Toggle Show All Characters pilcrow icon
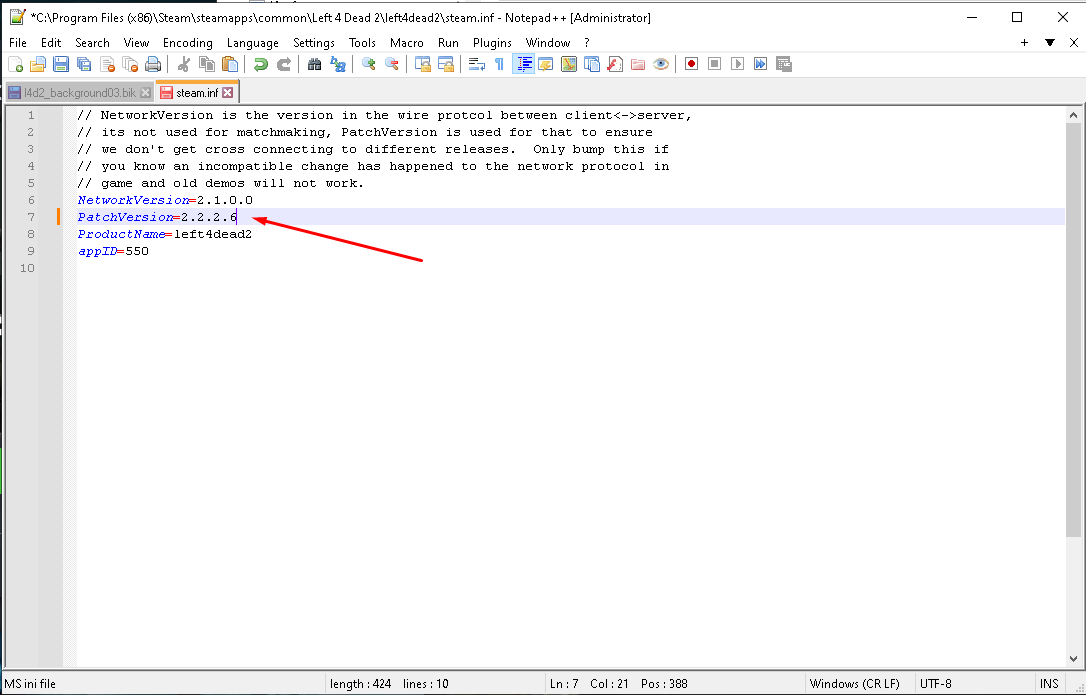The image size is (1086, 695). click(499, 64)
